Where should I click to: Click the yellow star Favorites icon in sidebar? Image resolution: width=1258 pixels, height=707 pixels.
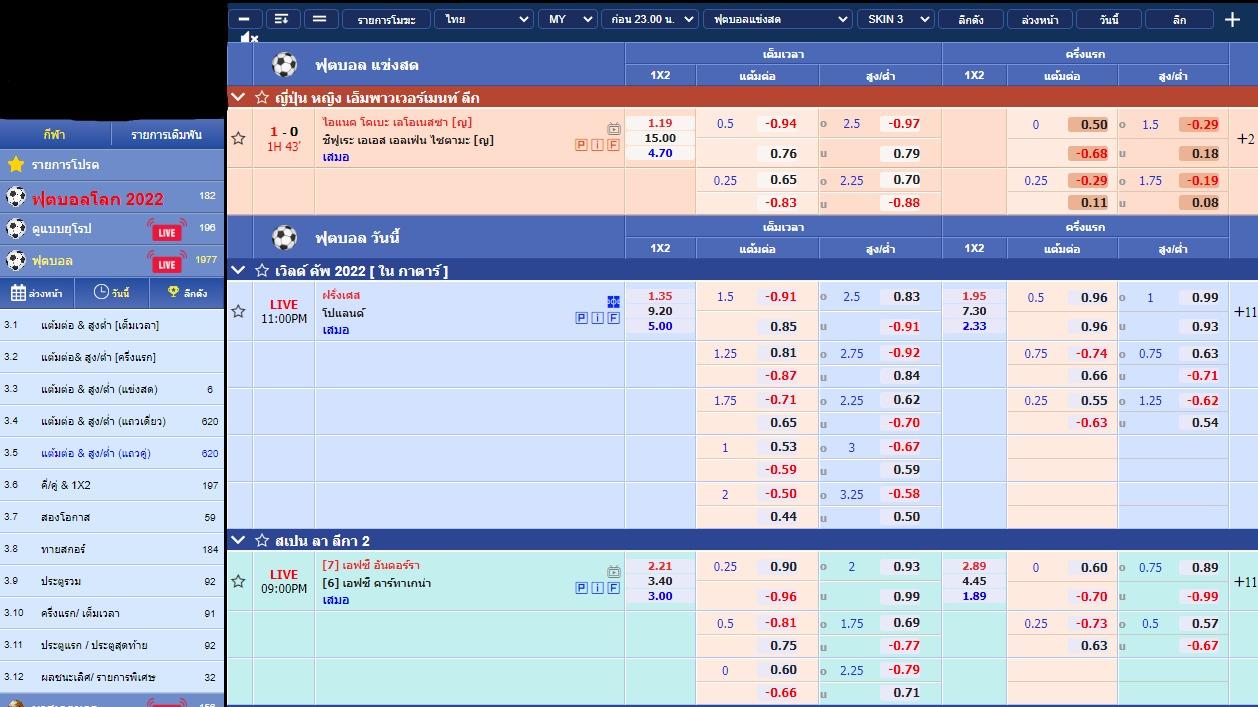coord(16,164)
